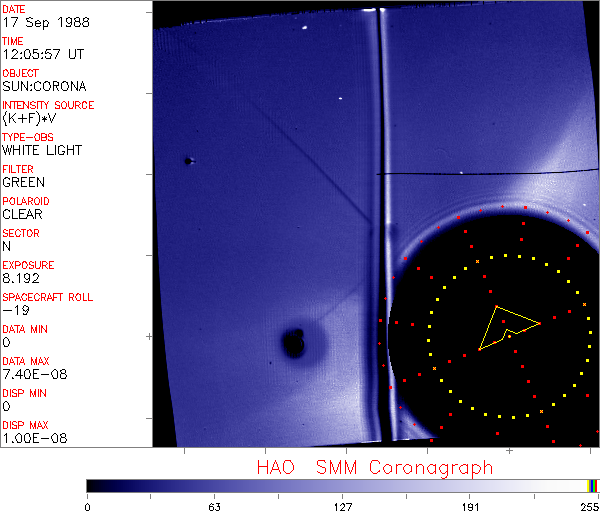Screen dimensions: 600x512
Task: Click the large dark circular blob in the corona
Action: click(x=294, y=343)
